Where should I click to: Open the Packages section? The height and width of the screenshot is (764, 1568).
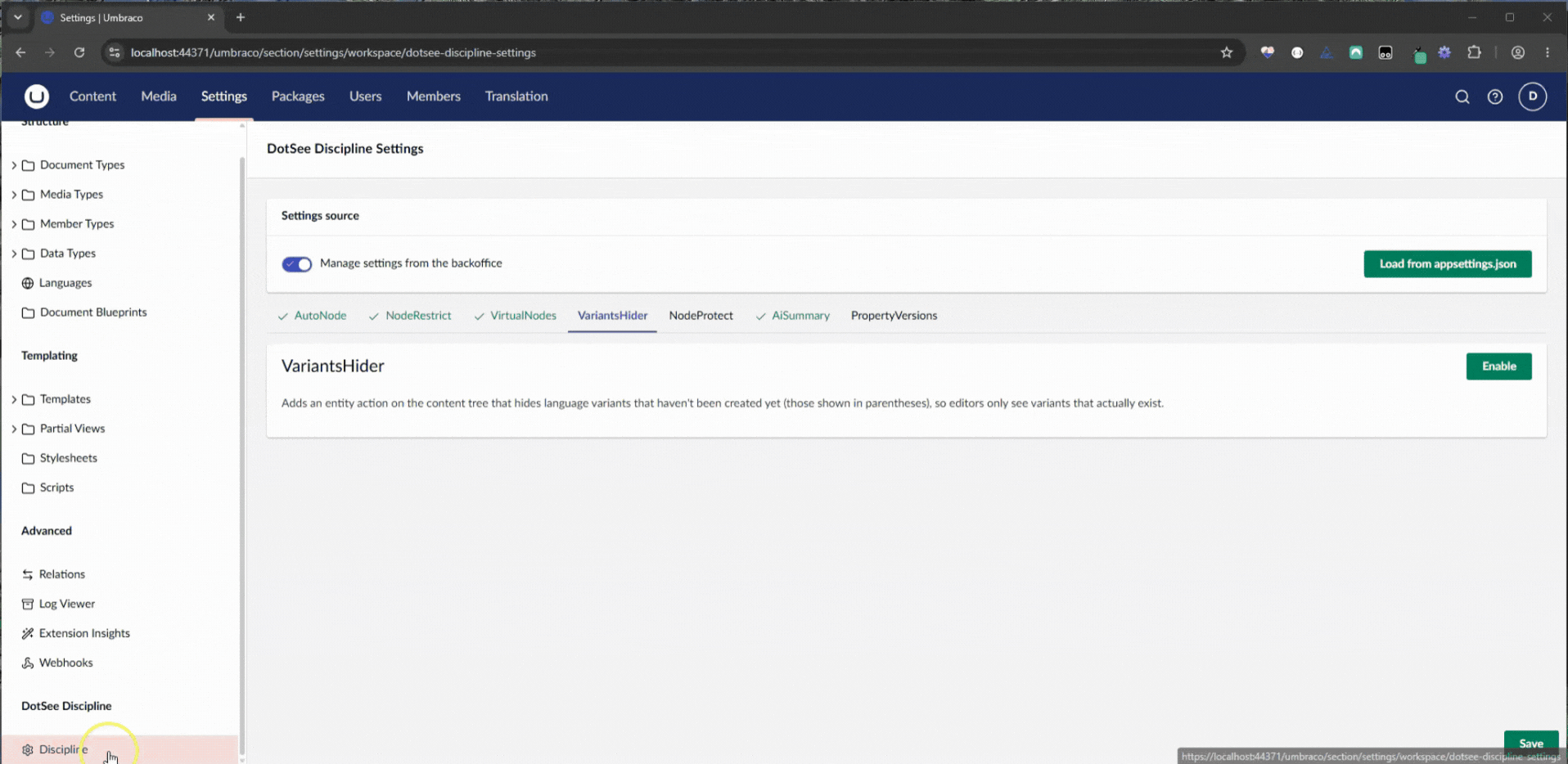298,97
